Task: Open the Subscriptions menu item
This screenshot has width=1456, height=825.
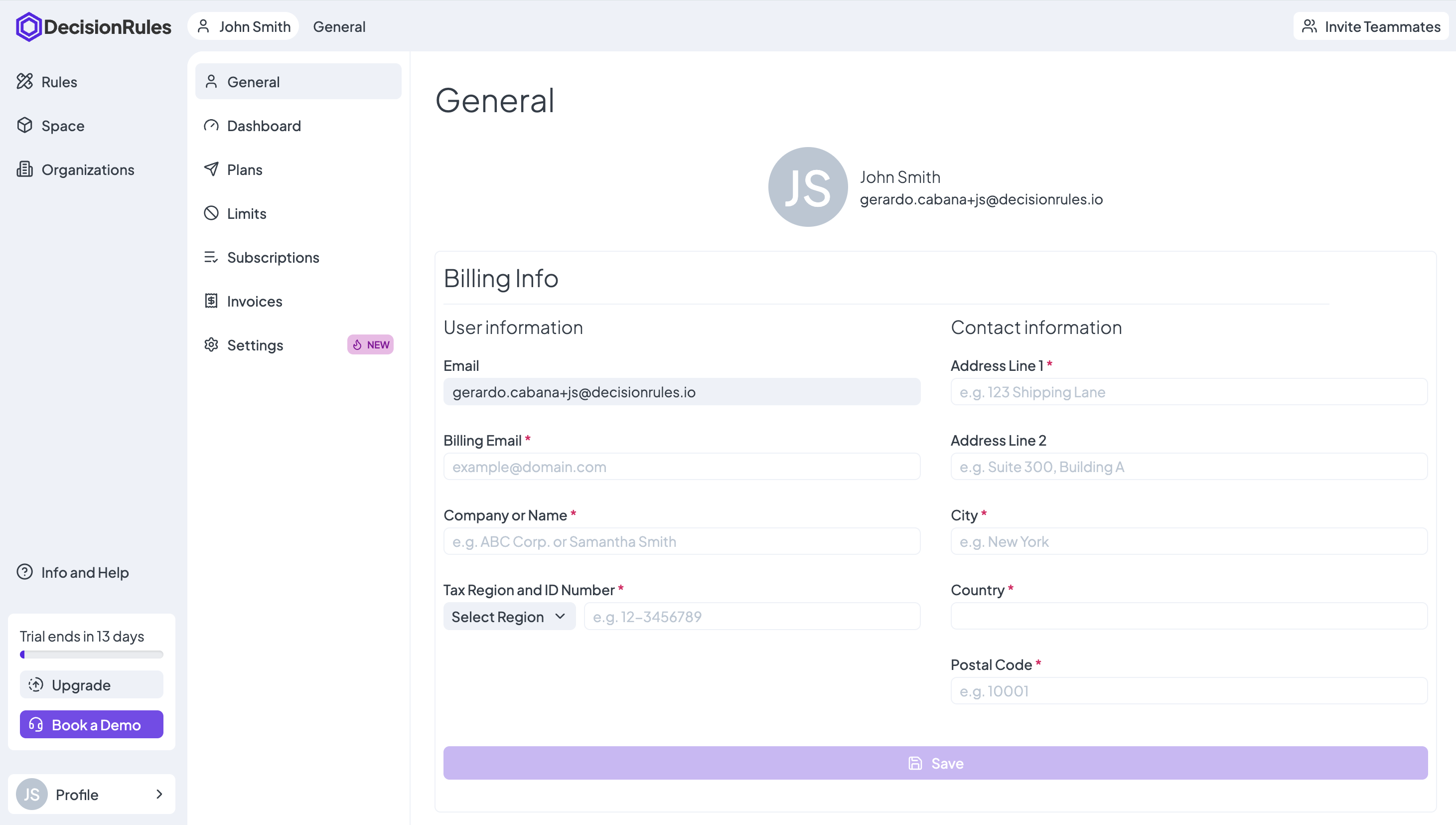Action: [x=273, y=257]
